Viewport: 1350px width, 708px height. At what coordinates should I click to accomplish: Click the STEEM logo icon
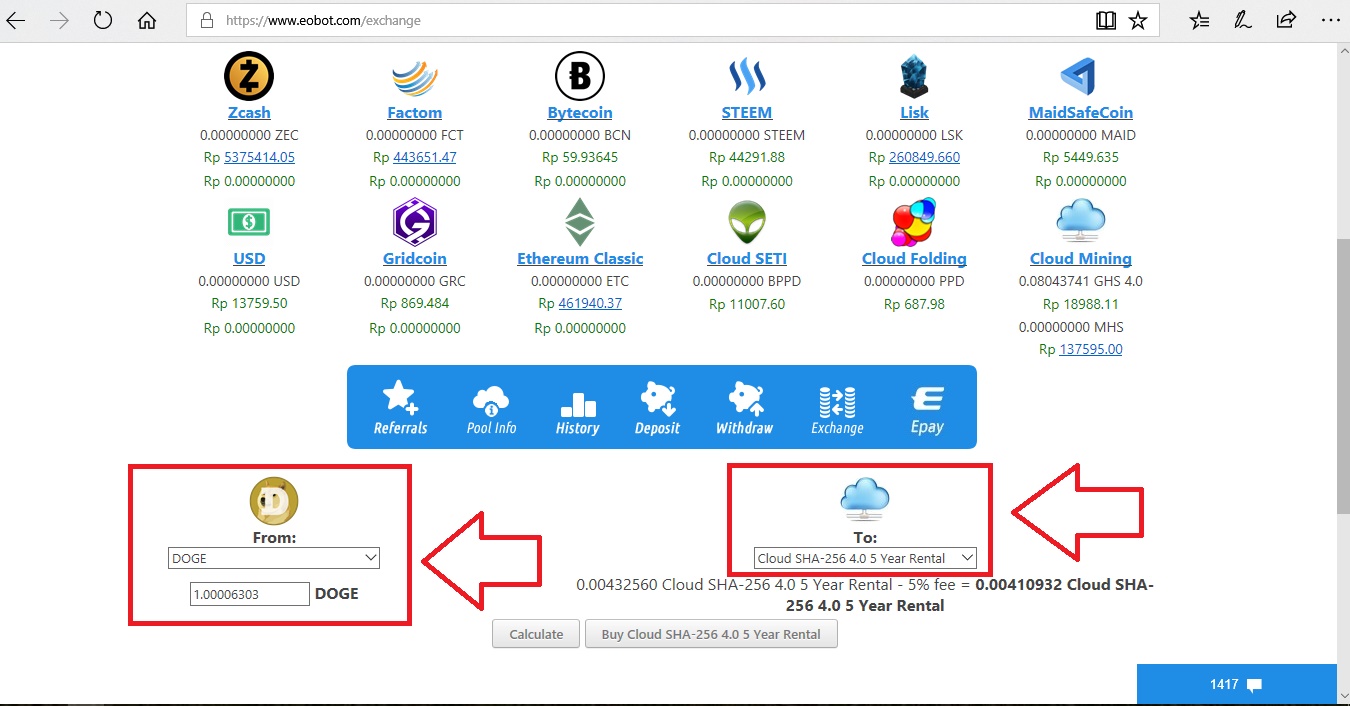[747, 77]
